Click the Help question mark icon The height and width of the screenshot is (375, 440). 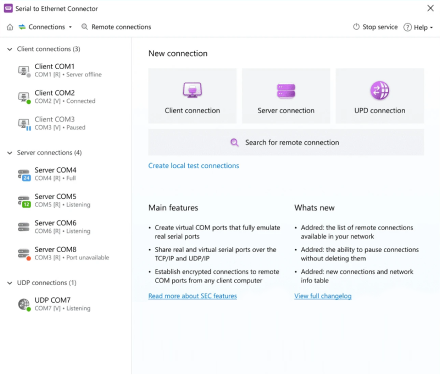coord(407,27)
